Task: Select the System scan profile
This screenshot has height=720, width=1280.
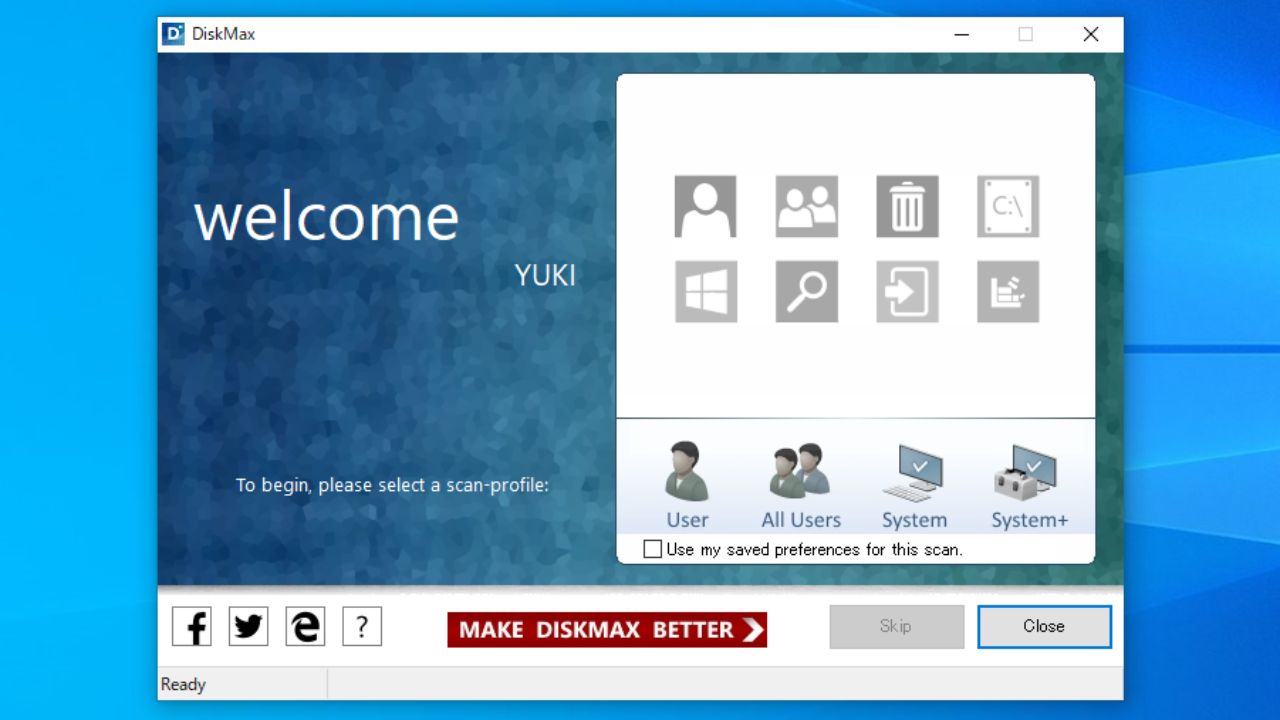Action: click(914, 486)
